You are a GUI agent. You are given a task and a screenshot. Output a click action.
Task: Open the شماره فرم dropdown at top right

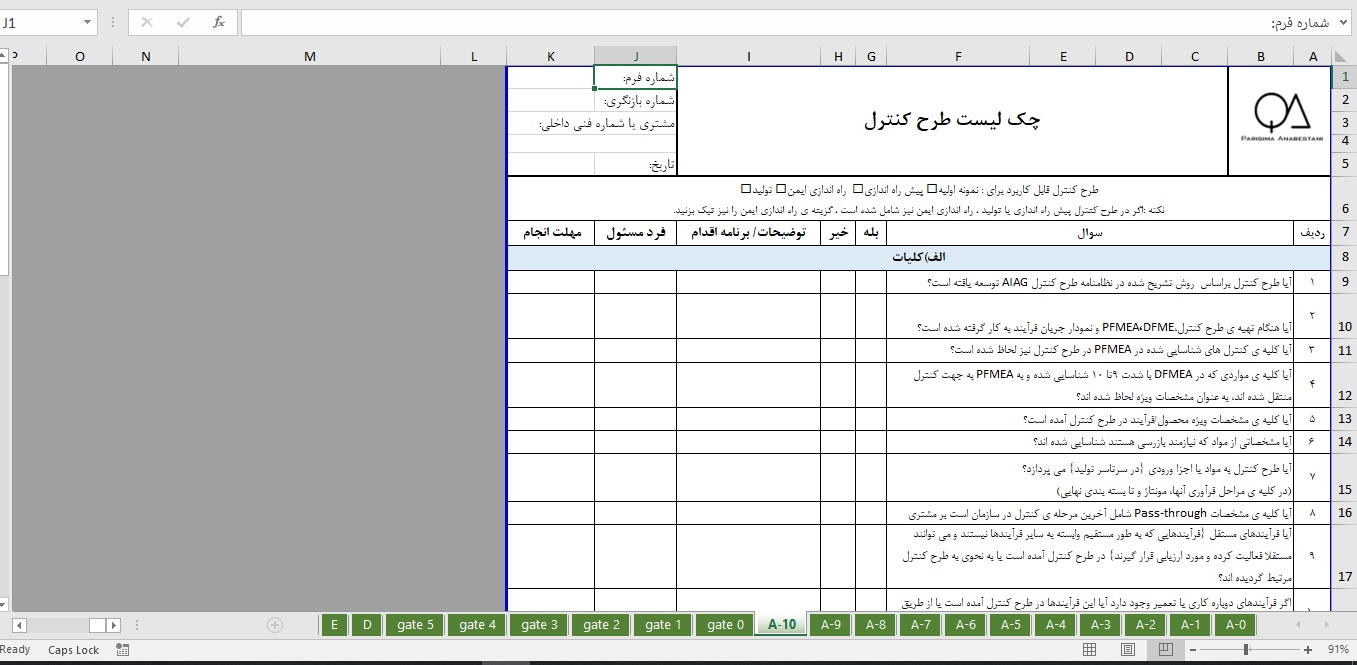click(x=1343, y=22)
